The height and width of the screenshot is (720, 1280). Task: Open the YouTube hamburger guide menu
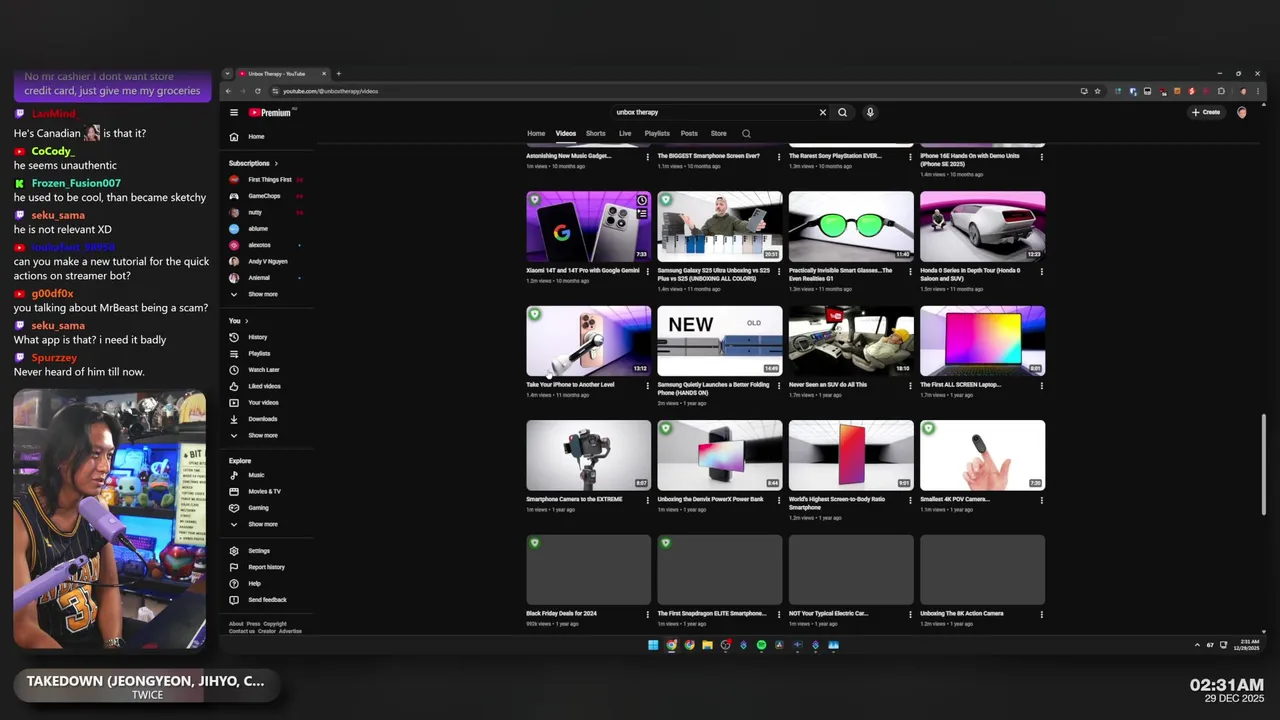(x=234, y=113)
